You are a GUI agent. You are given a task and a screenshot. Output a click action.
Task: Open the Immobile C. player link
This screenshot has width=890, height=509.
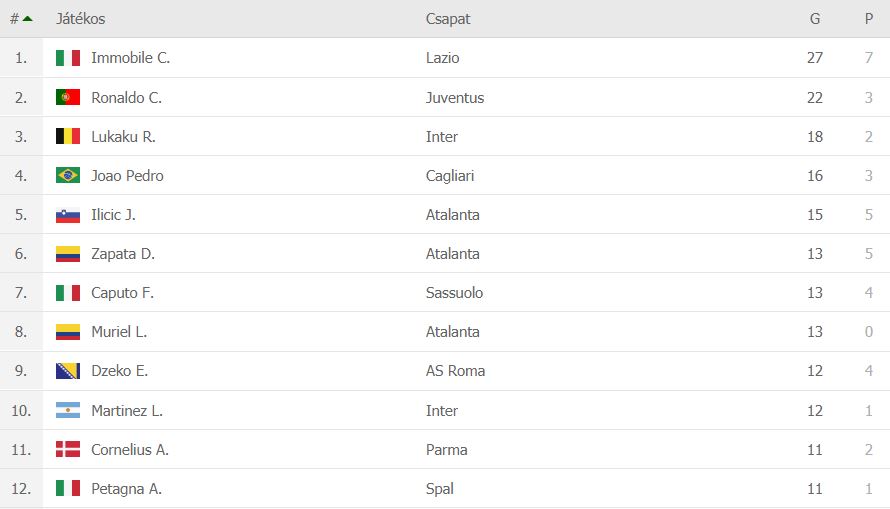(x=131, y=58)
